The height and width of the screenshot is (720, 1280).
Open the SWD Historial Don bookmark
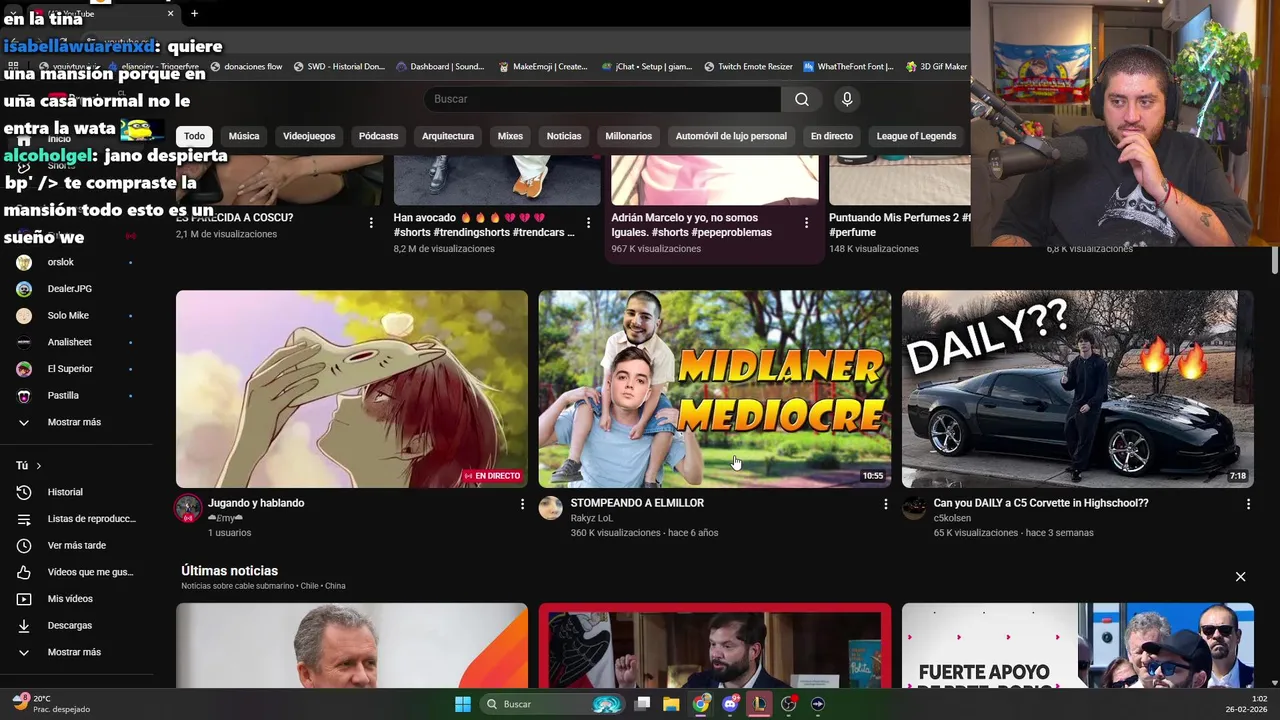(x=339, y=67)
